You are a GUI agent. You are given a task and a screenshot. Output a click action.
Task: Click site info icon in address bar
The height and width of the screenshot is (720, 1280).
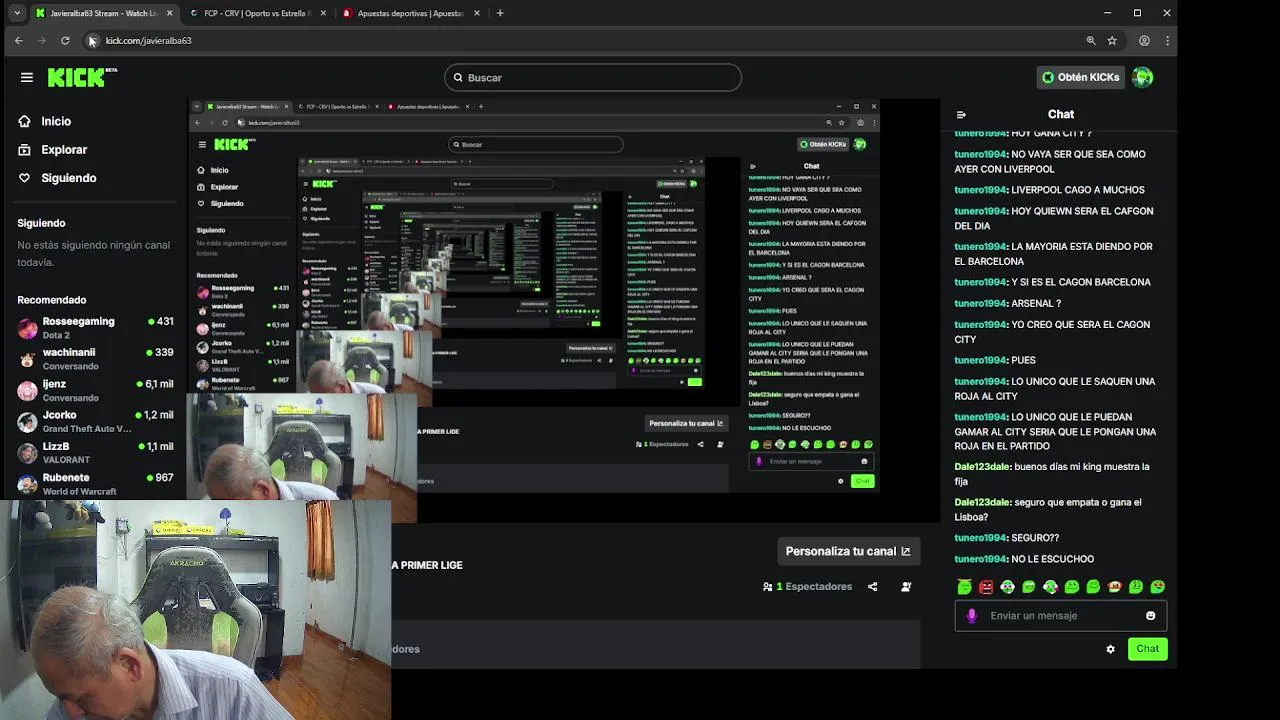[92, 40]
